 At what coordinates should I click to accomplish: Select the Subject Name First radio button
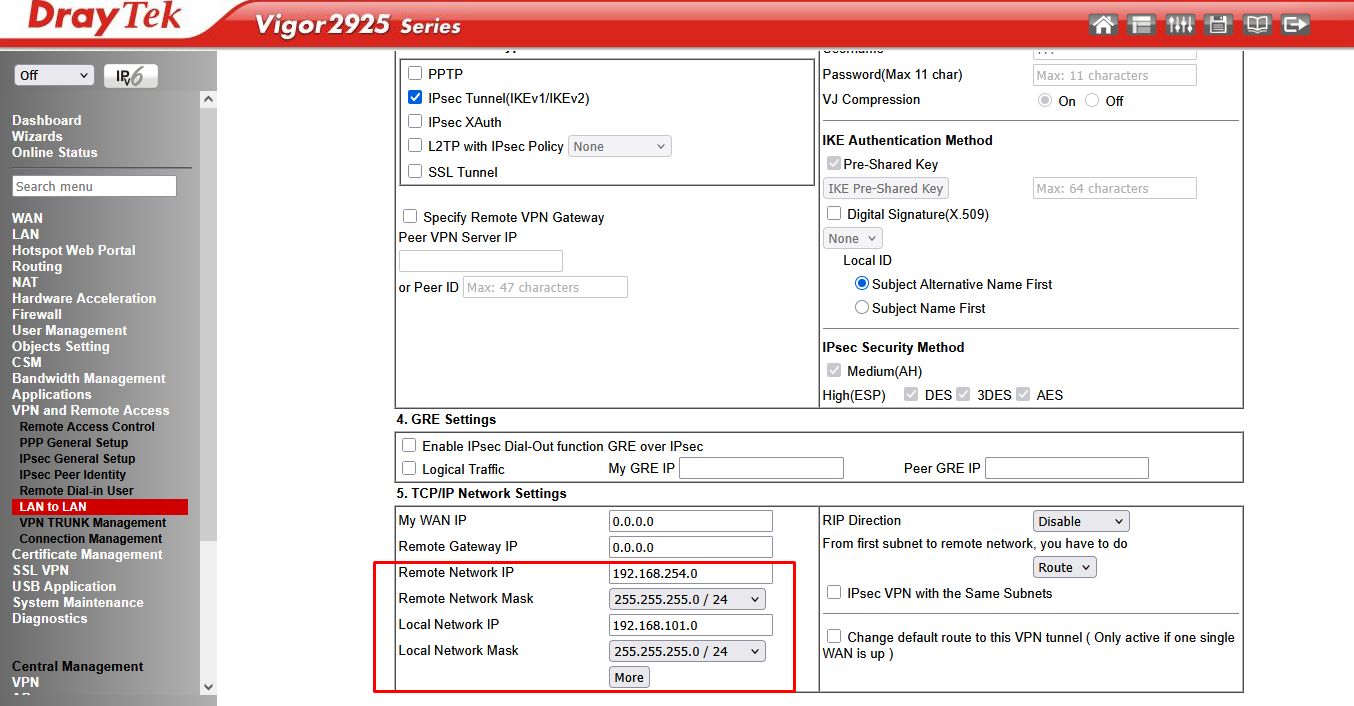pos(861,308)
